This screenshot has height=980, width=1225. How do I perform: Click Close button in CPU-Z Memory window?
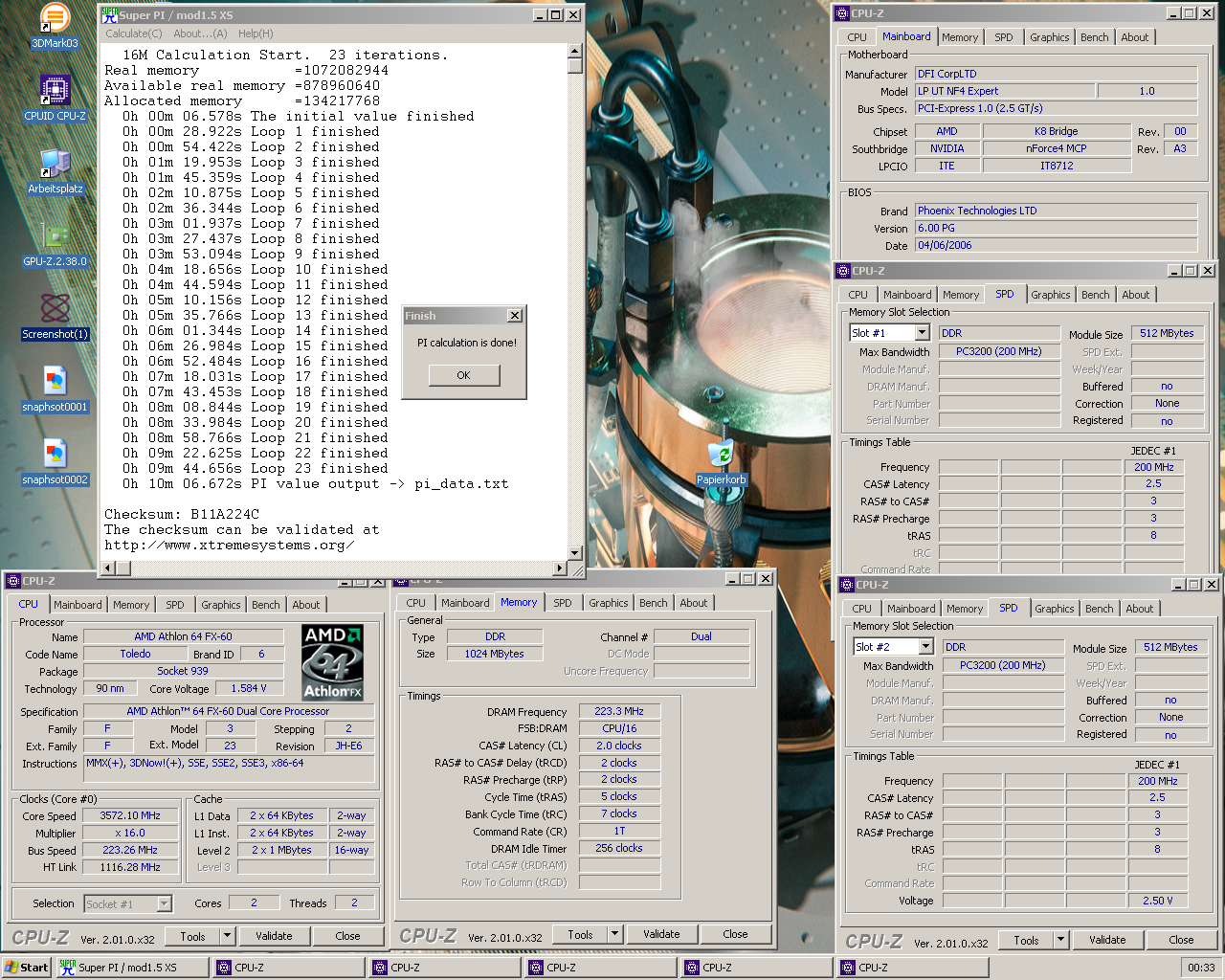(735, 934)
